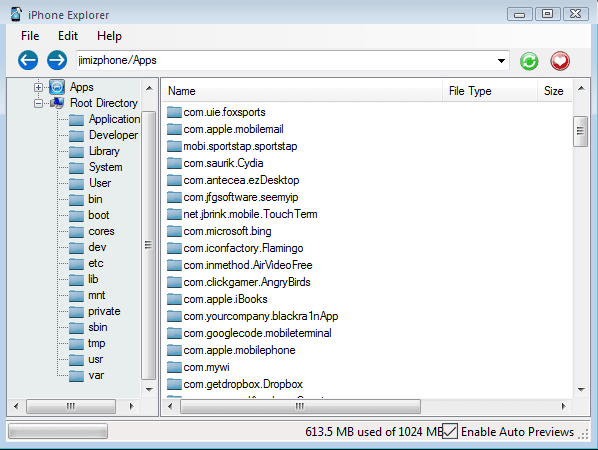Screen dimensions: 598x450
Task: Click the var folder icon in tree
Action: pos(76,376)
